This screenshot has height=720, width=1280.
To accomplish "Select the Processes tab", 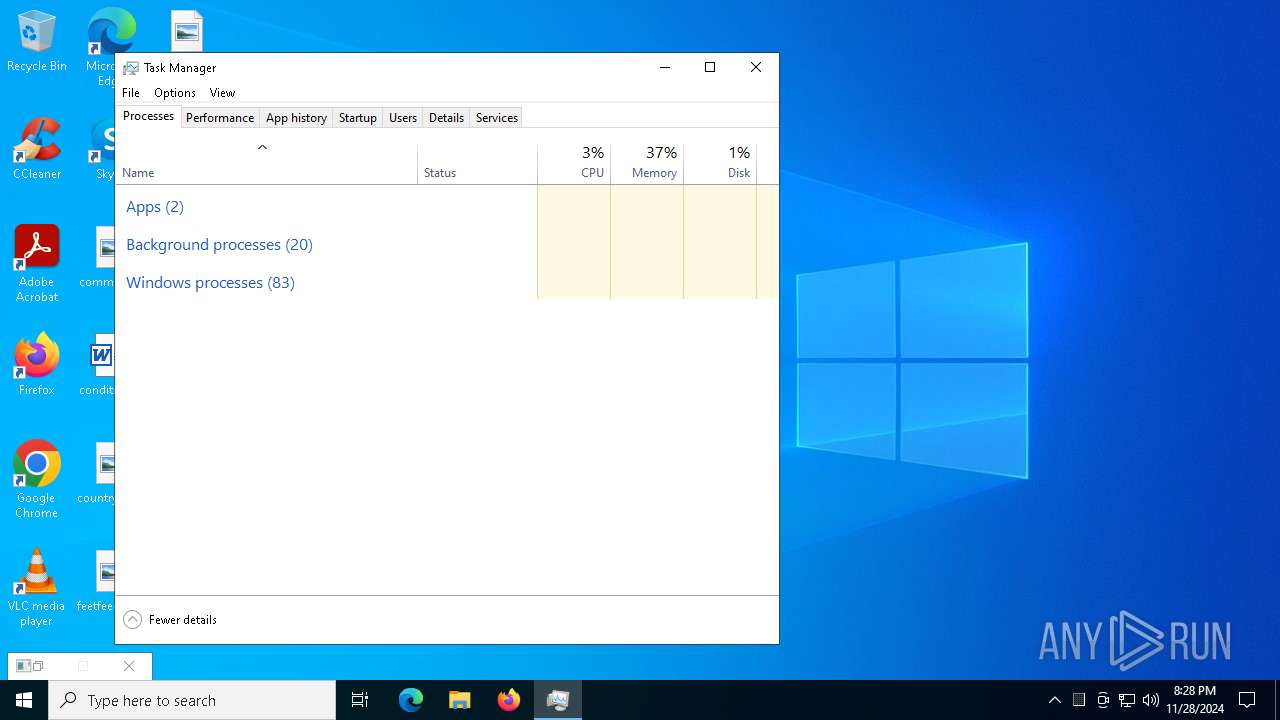I will [x=148, y=116].
